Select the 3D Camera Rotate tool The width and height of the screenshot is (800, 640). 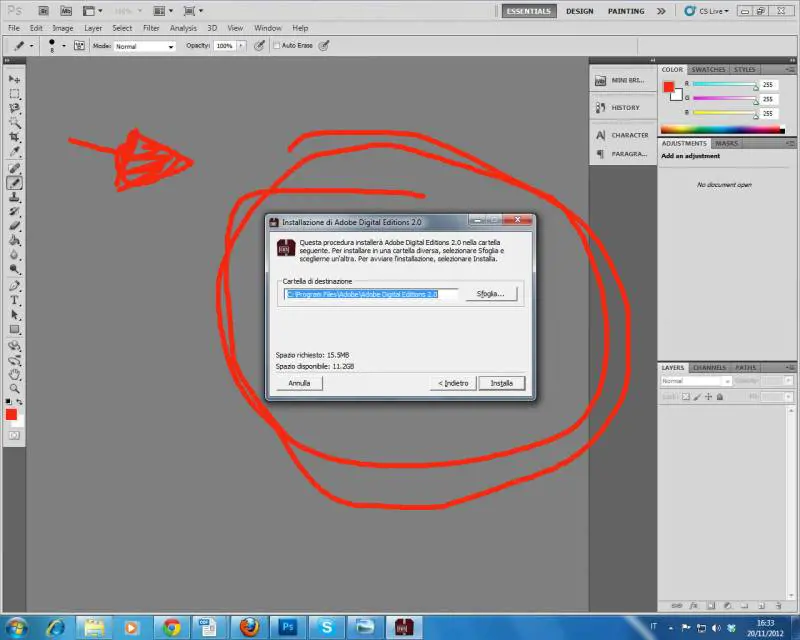(14, 360)
